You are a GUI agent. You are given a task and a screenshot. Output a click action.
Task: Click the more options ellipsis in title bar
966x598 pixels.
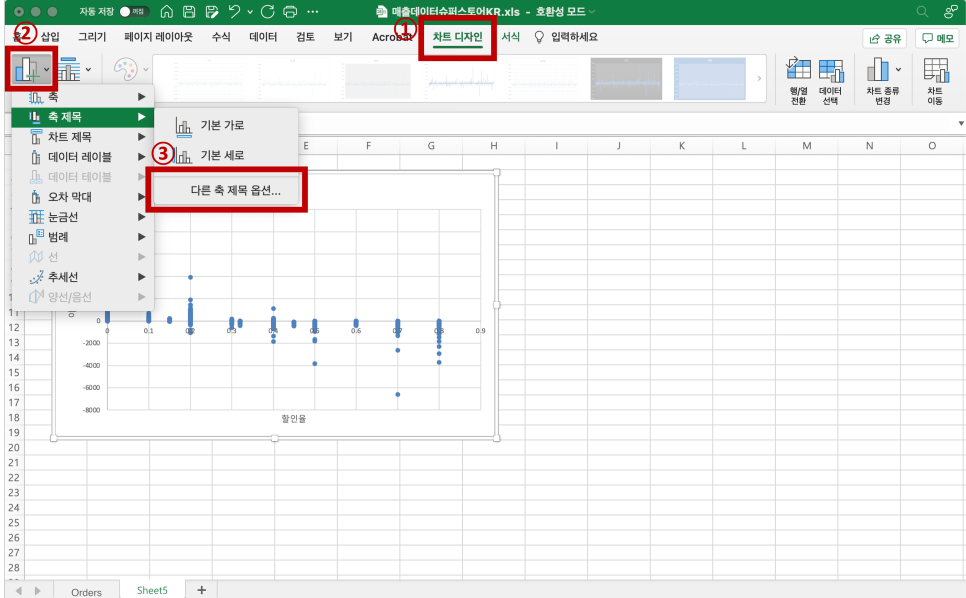pyautogui.click(x=313, y=12)
